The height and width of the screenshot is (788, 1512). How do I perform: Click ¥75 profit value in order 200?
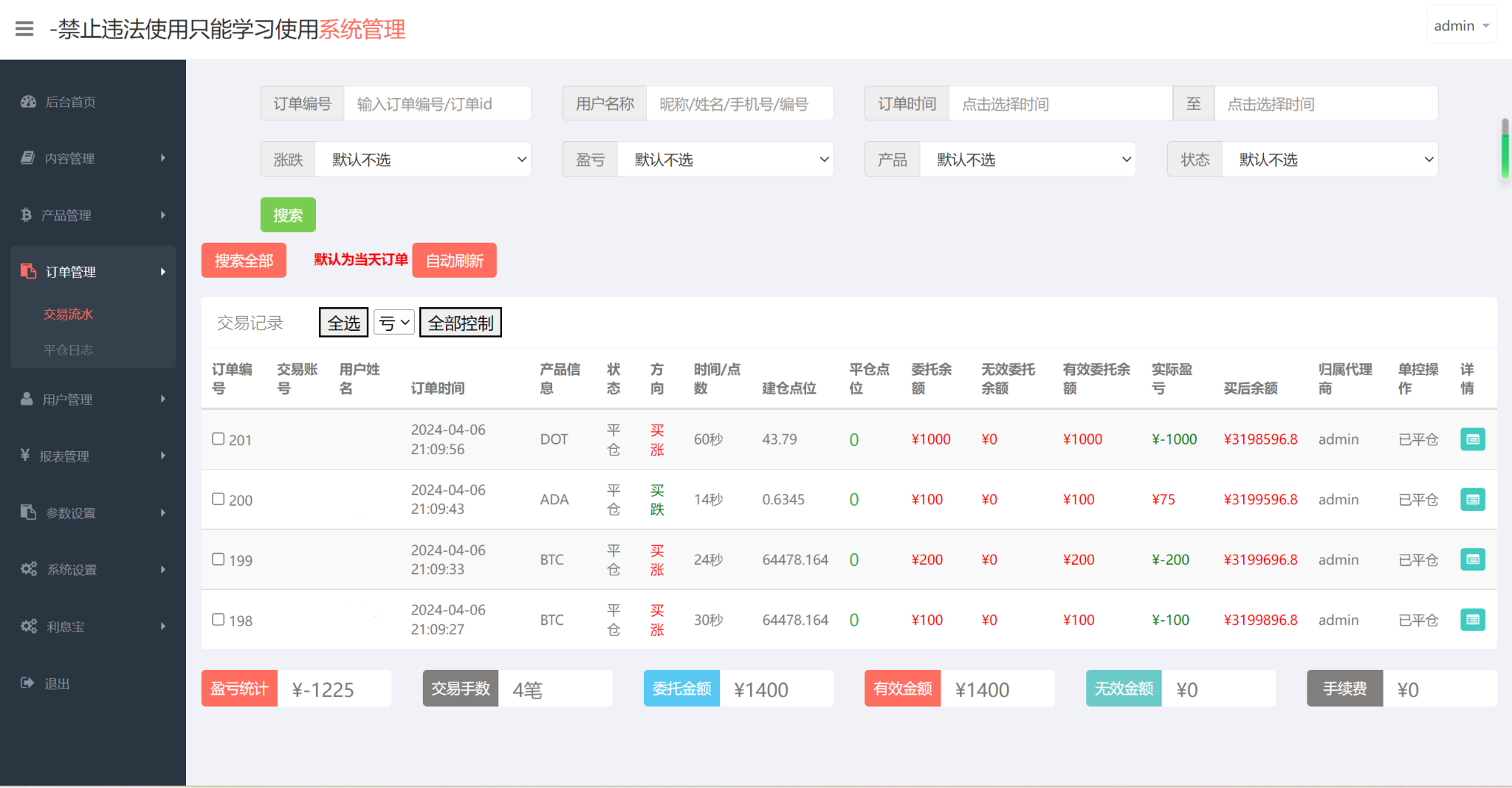1164,499
